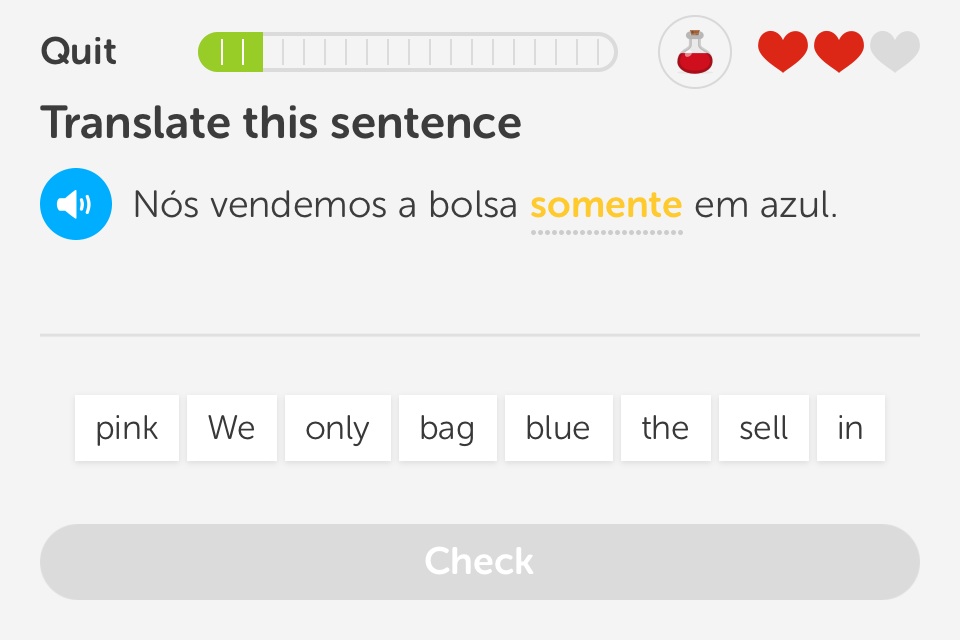This screenshot has width=960, height=640.
Task: Tap the "bag" word tile
Action: pos(447,428)
